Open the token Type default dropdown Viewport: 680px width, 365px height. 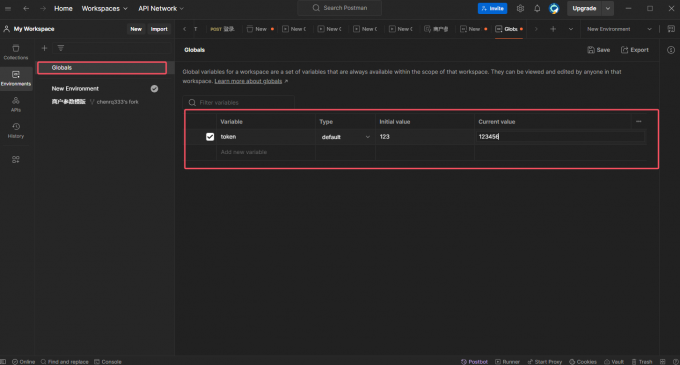click(345, 137)
